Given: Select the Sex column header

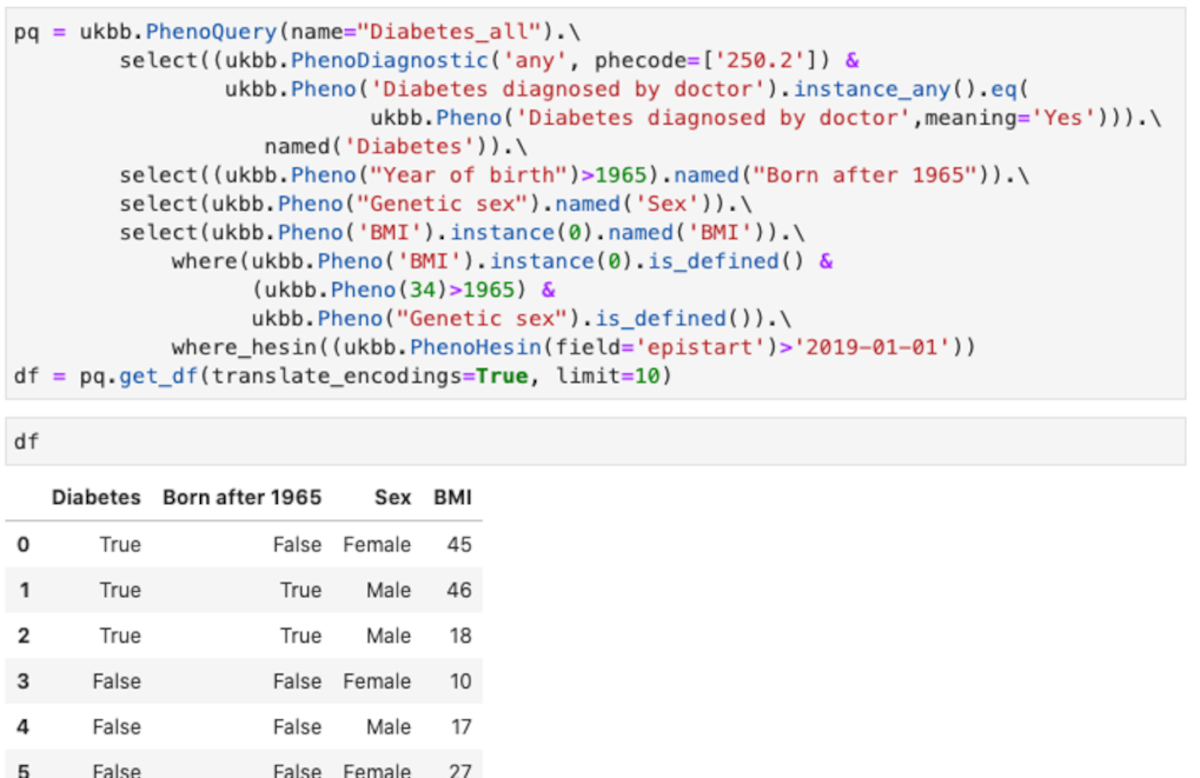Looking at the screenshot, I should 392,497.
